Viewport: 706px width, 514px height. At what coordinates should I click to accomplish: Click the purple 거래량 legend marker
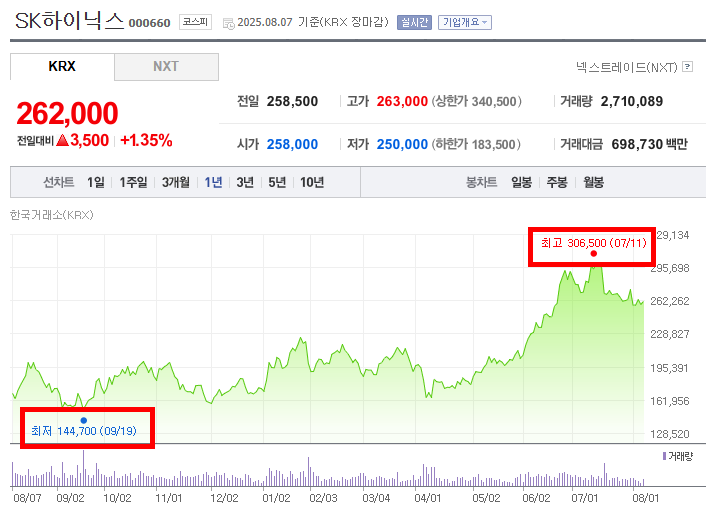click(x=664, y=456)
